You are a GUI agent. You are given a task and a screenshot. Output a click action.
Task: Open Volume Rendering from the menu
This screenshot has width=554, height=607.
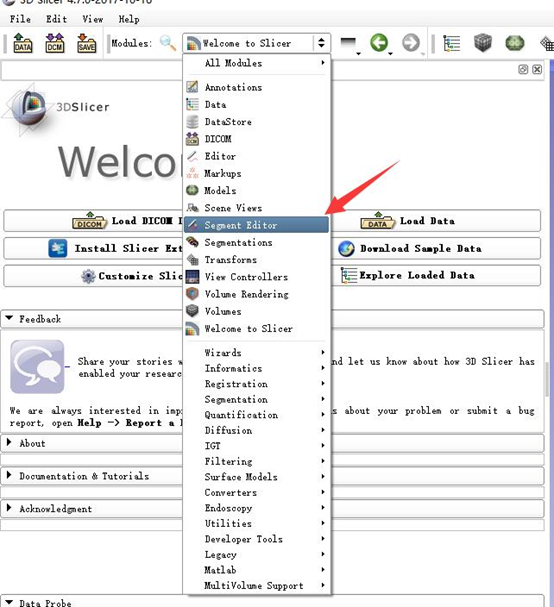(257, 294)
